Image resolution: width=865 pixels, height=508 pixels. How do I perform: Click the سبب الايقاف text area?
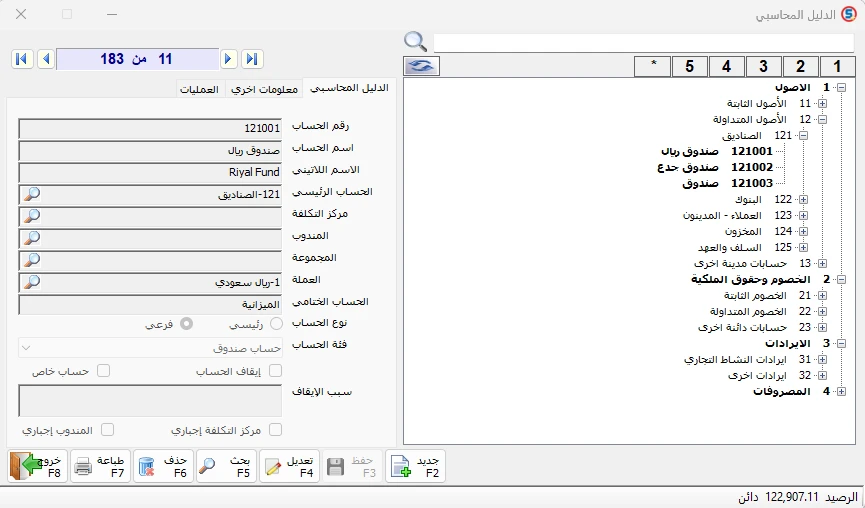click(150, 400)
